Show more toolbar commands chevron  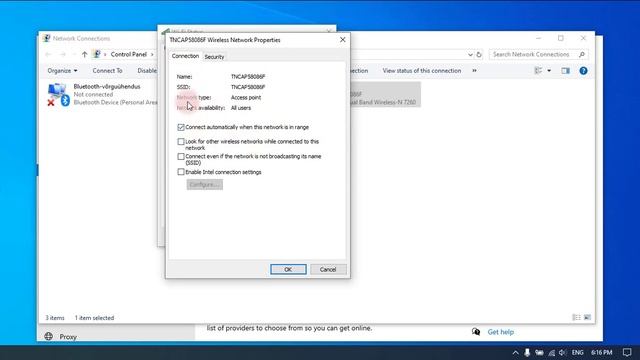point(474,71)
